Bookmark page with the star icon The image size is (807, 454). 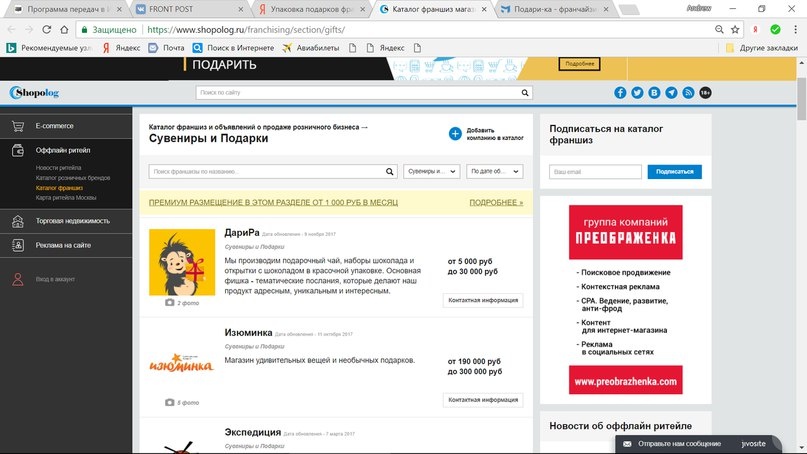(x=735, y=29)
